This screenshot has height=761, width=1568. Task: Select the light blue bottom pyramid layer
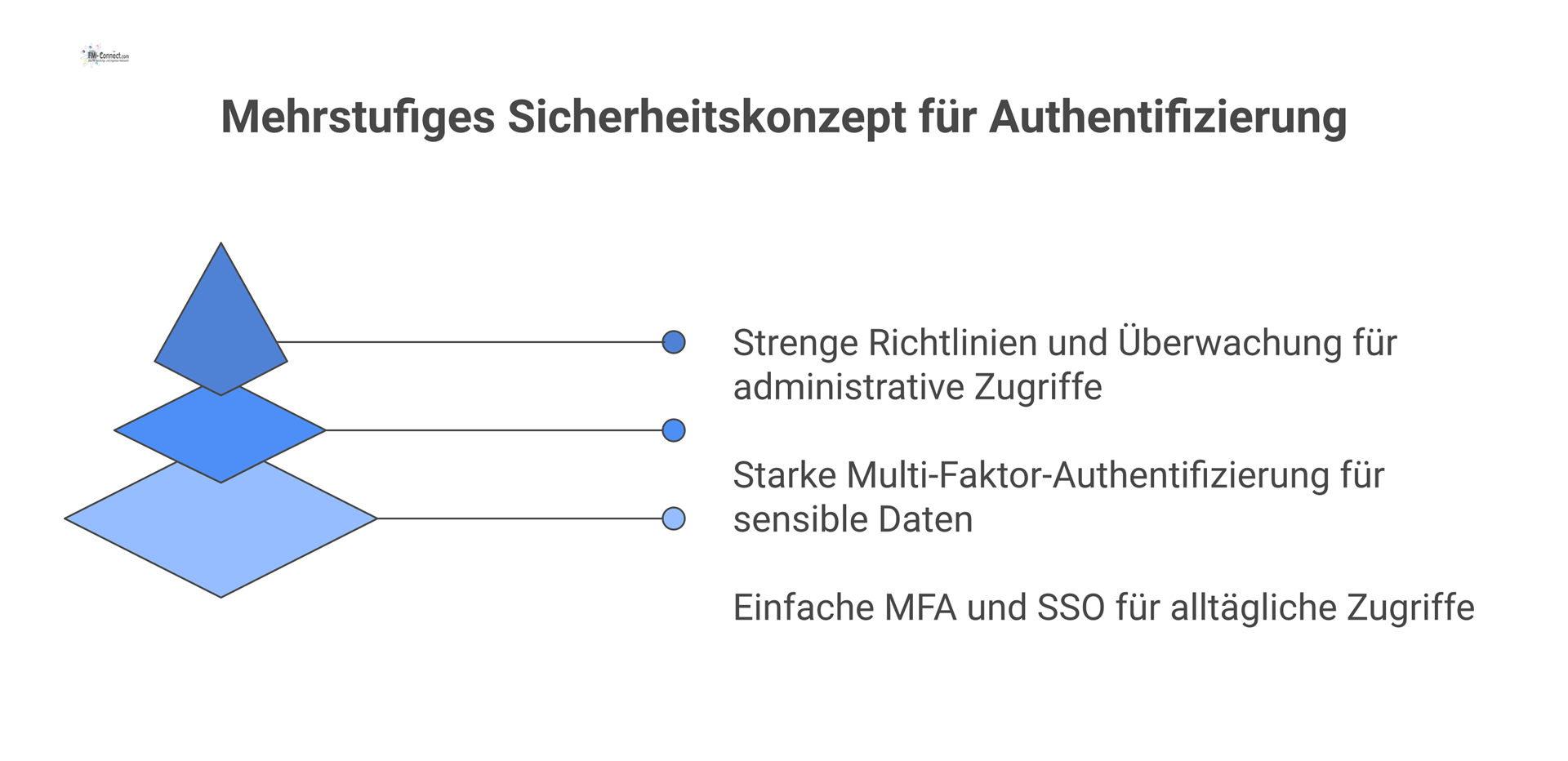pyautogui.click(x=220, y=539)
